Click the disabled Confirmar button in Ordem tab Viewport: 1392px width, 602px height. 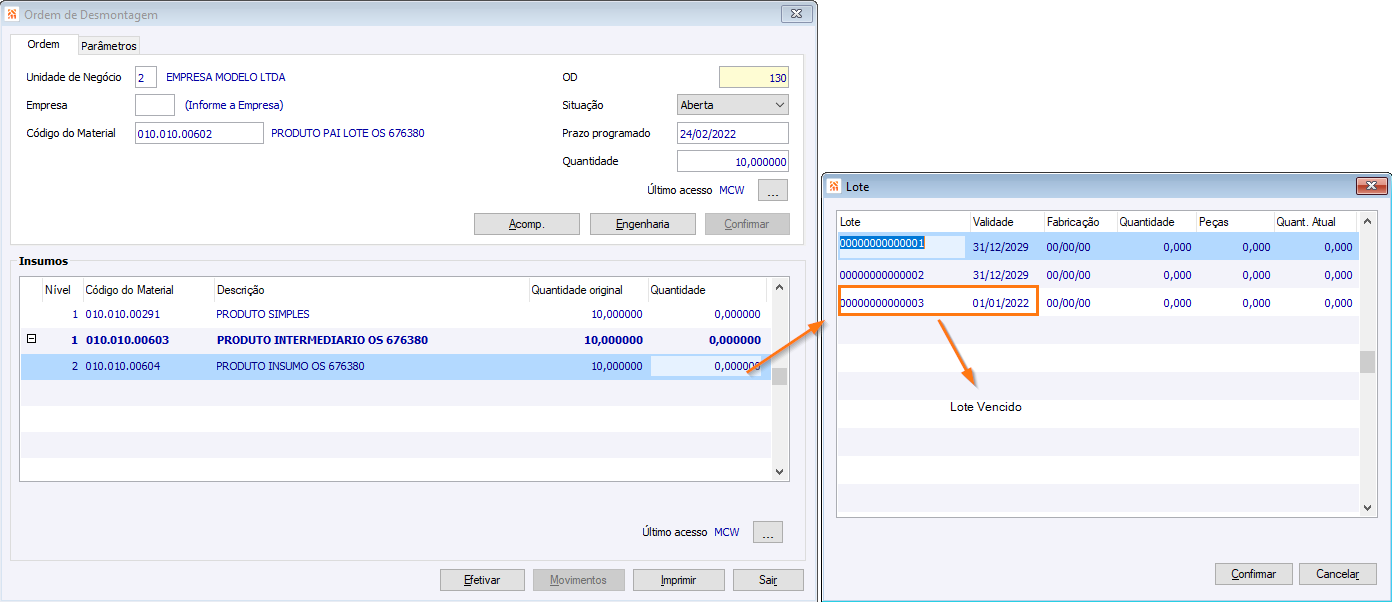747,224
